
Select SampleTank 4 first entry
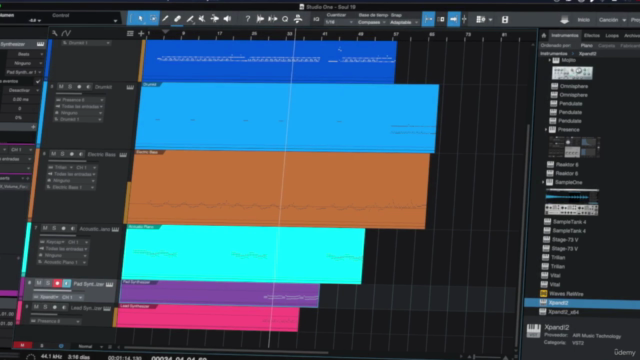(x=569, y=222)
